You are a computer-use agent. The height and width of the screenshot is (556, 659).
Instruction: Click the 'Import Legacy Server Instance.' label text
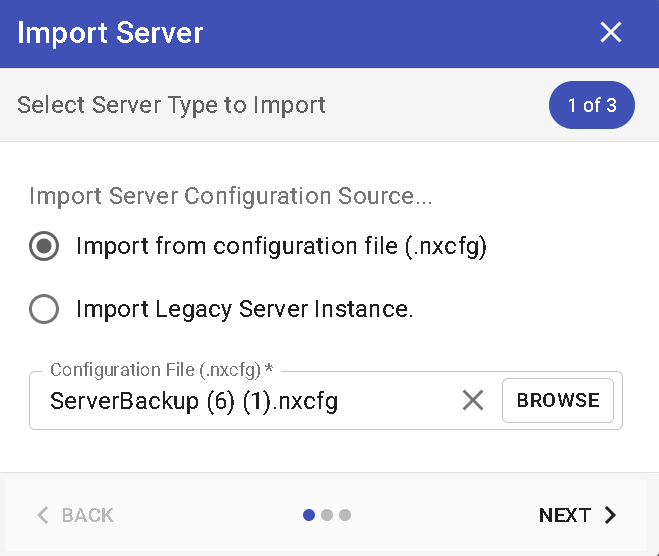tap(244, 310)
